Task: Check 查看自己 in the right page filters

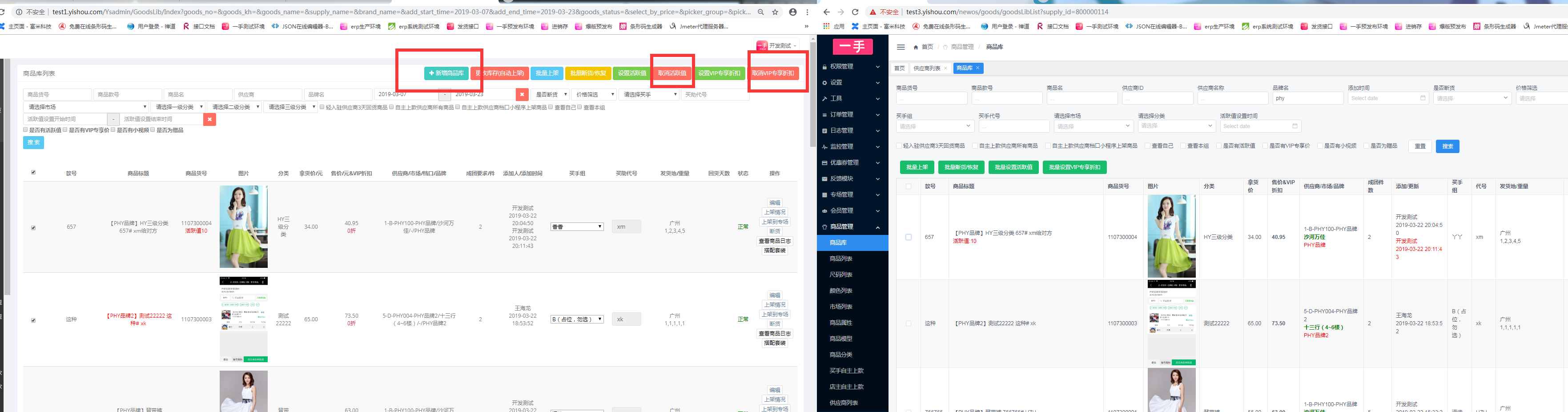Action: (1147, 146)
